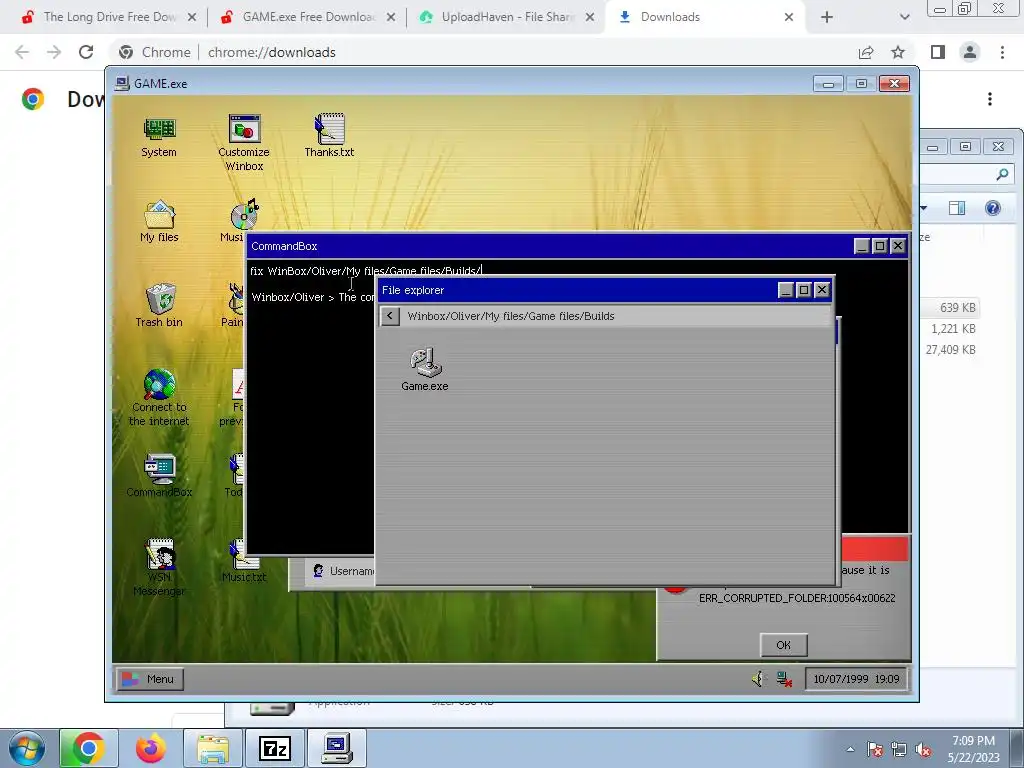Open the My files folder icon
The width and height of the screenshot is (1024, 768).
[x=159, y=222]
